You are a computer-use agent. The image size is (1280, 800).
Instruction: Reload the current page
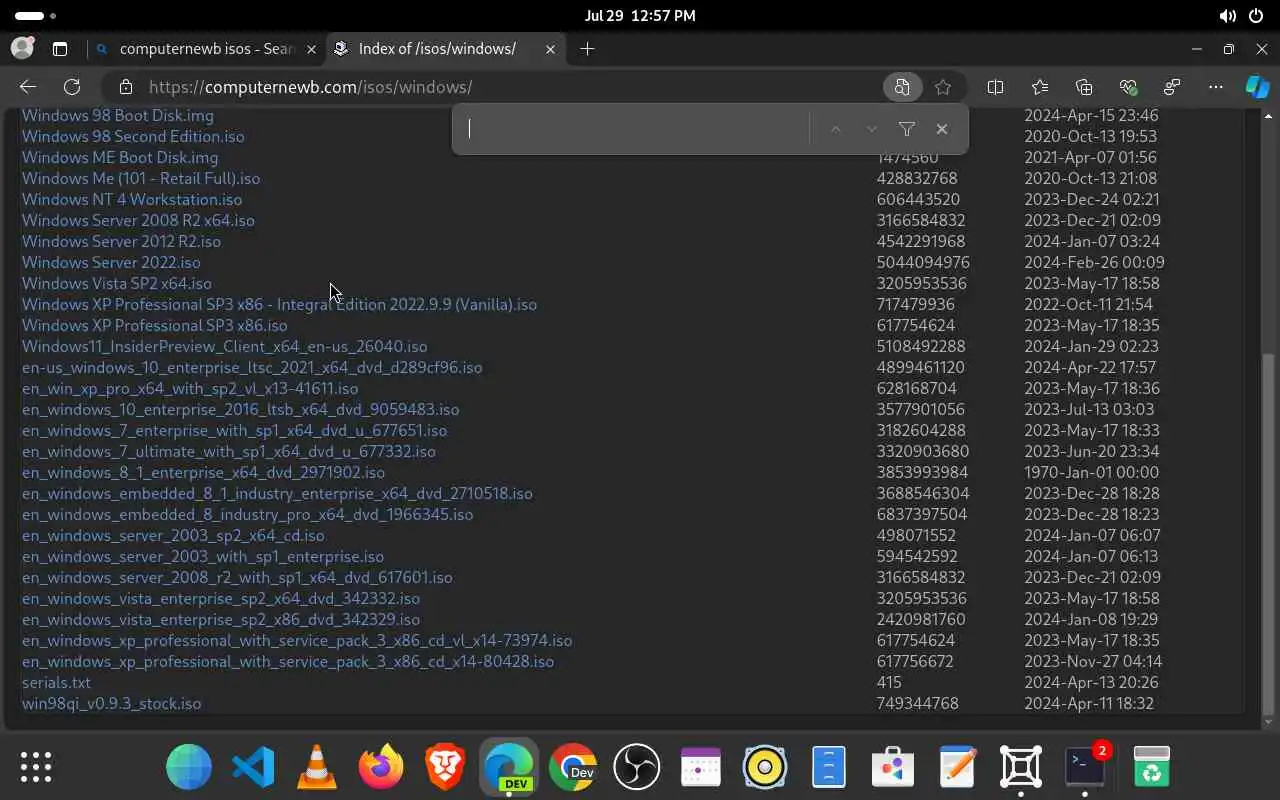(x=72, y=87)
